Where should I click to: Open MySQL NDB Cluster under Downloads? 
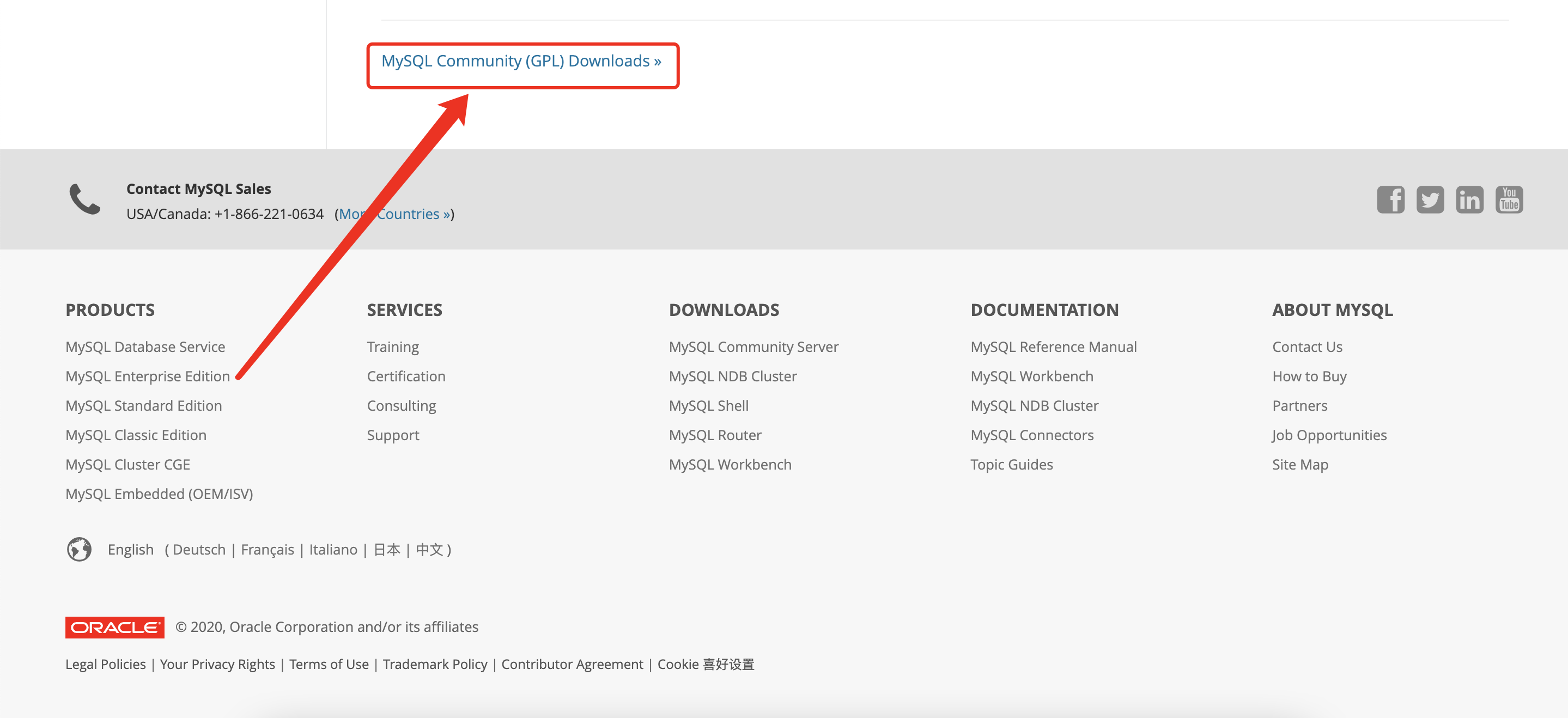733,376
